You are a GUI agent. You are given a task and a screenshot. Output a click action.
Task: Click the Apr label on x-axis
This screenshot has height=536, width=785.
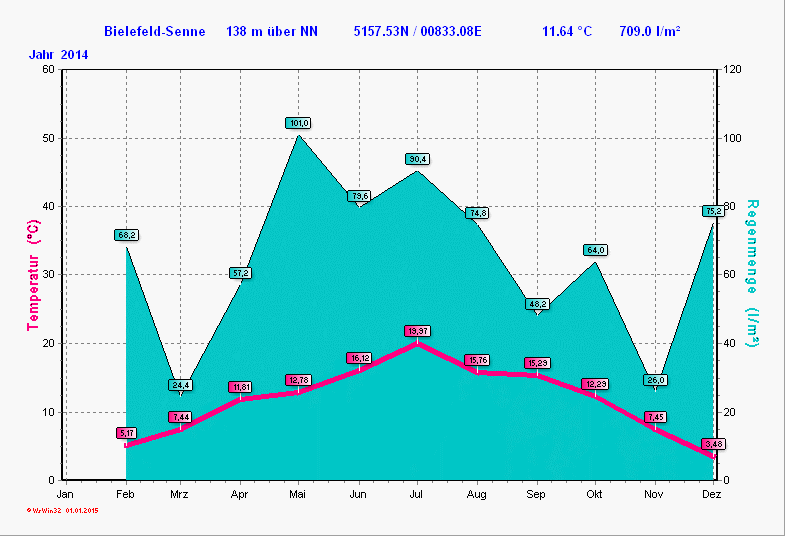[x=239, y=494]
